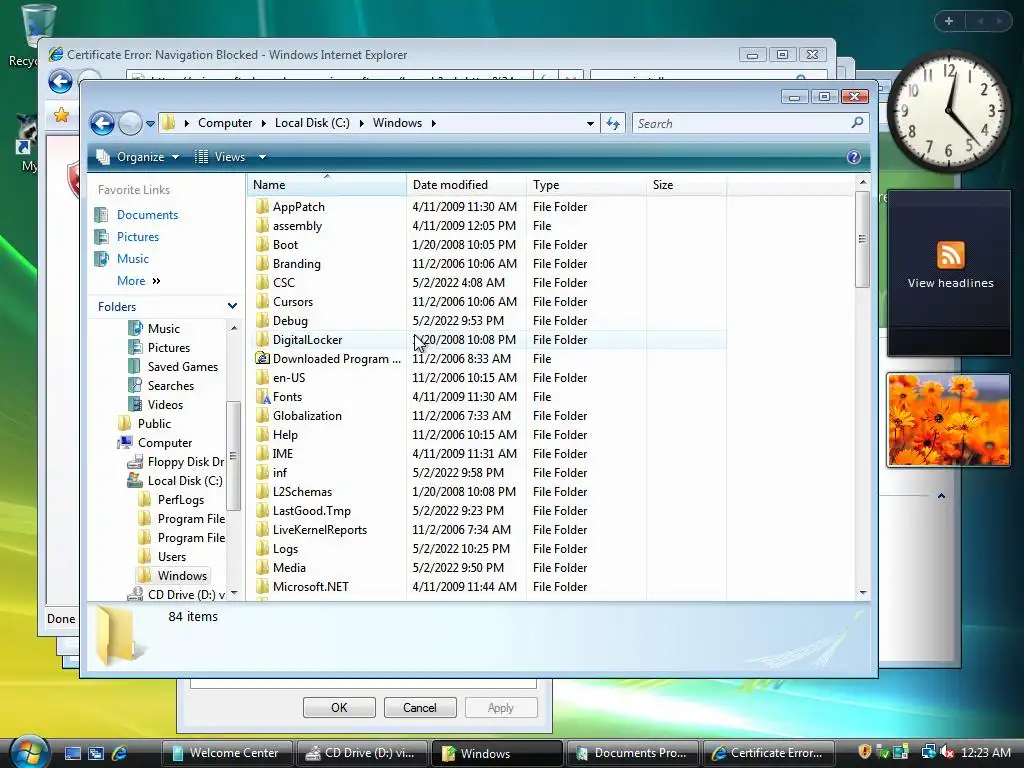
Task: Select the Debug folder icon
Action: pos(263,320)
